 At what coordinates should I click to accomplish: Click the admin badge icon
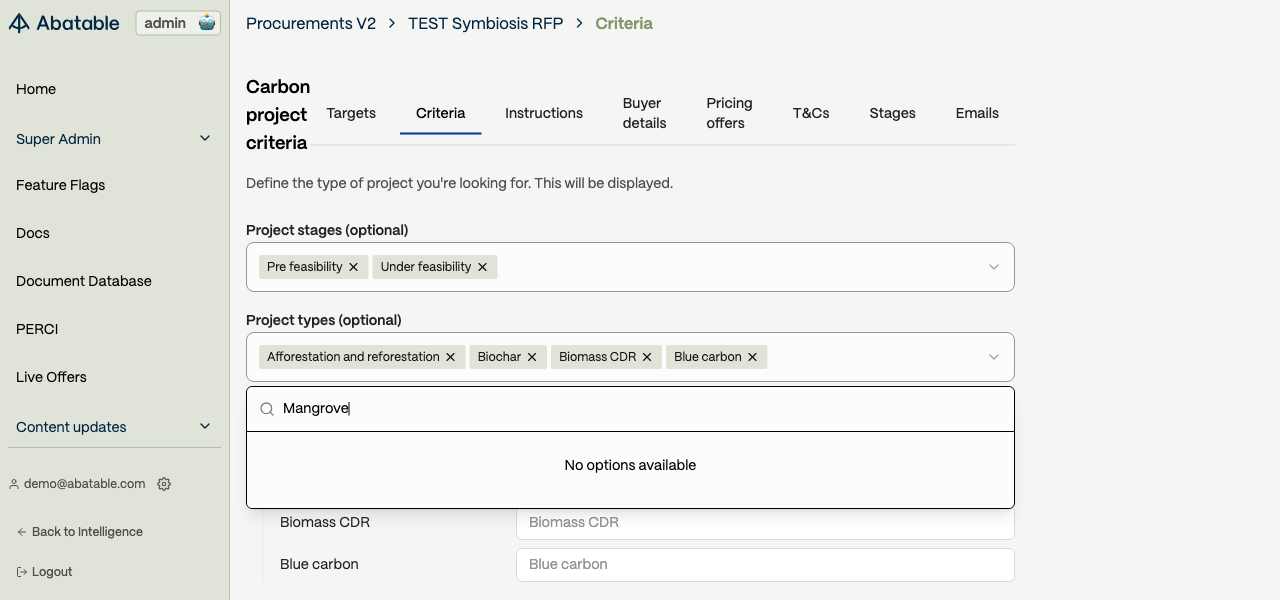pos(207,23)
